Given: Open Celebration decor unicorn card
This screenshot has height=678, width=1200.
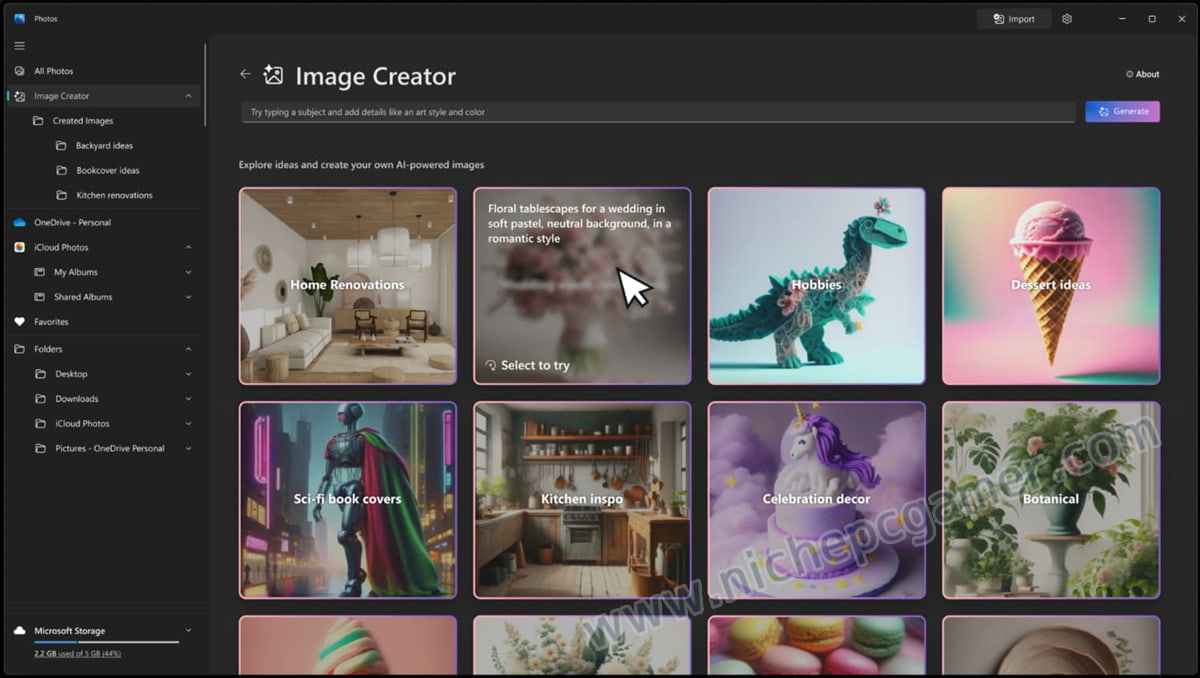Looking at the screenshot, I should (817, 500).
